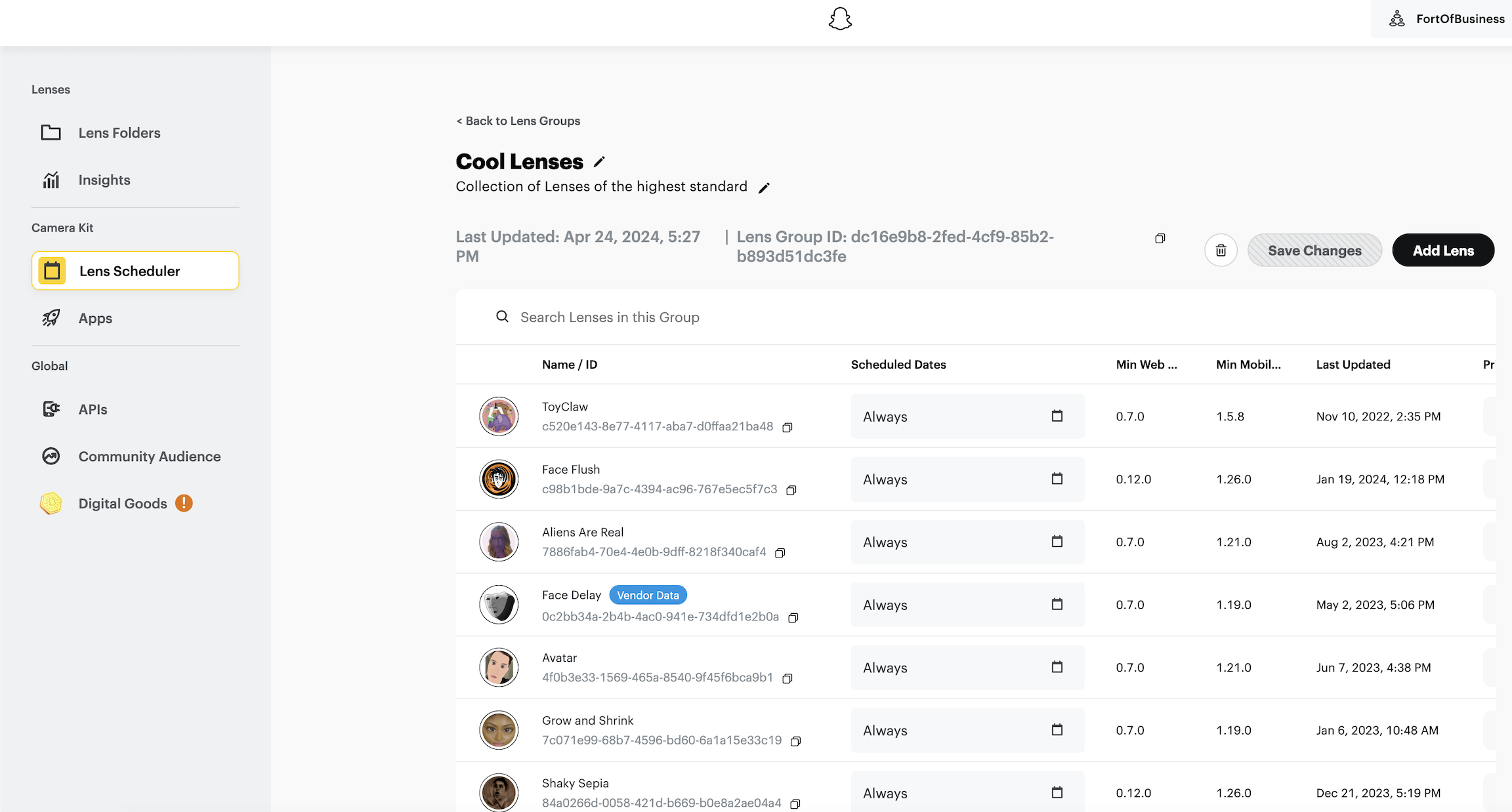Copy the Avatar lens ID

click(787, 678)
